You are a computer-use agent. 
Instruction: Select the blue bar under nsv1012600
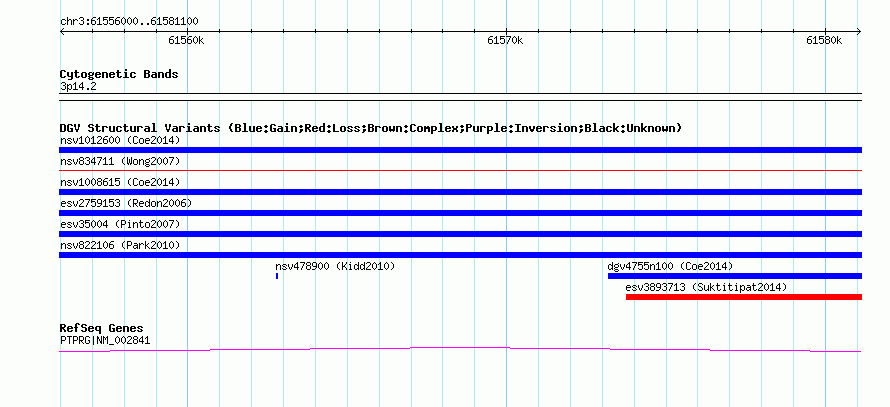[460, 150]
